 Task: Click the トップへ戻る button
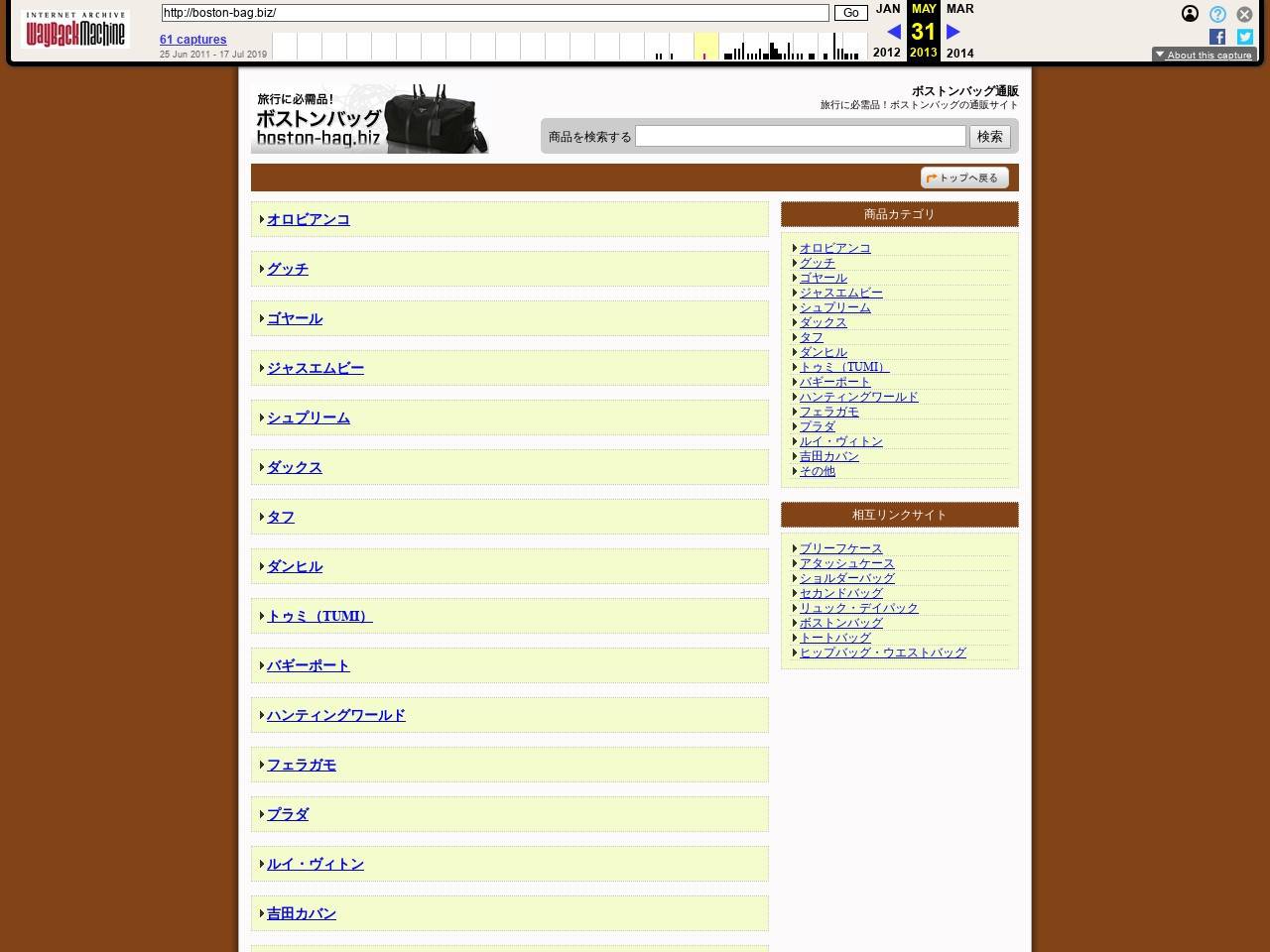[964, 178]
